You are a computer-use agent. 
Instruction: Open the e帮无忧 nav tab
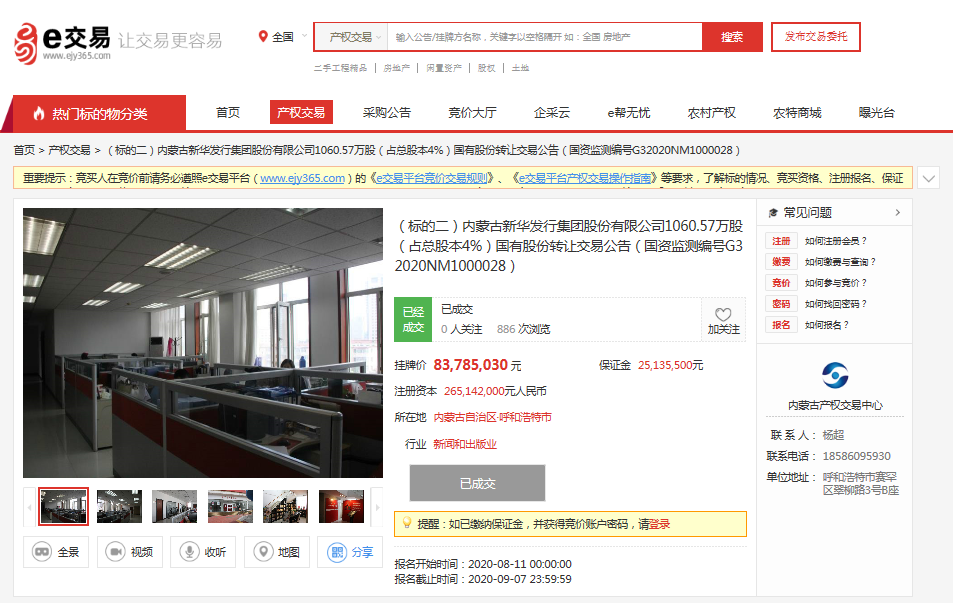(628, 112)
